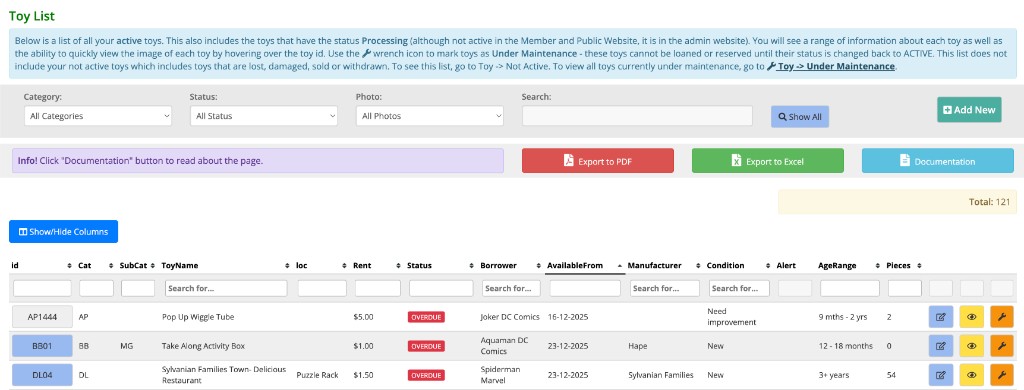Click OVERDUE badge in the BB01 row
The height and width of the screenshot is (390, 1024).
pos(426,346)
